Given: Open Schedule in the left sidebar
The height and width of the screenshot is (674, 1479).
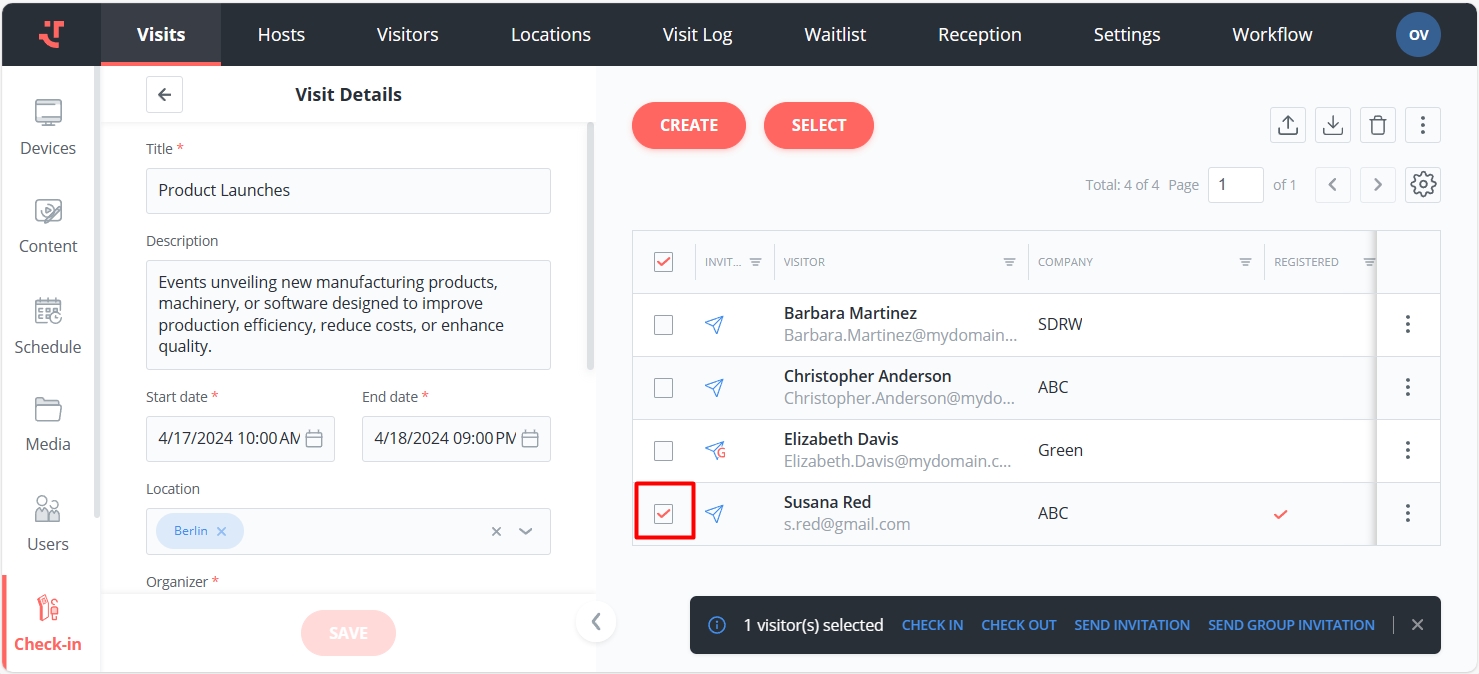Looking at the screenshot, I should pyautogui.click(x=48, y=326).
